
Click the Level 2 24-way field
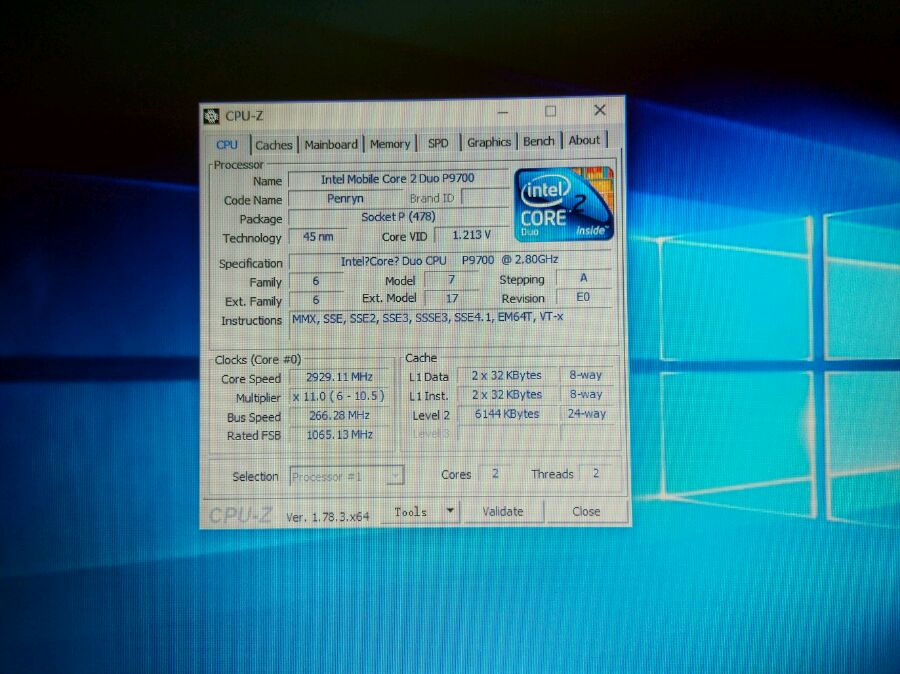pos(586,413)
